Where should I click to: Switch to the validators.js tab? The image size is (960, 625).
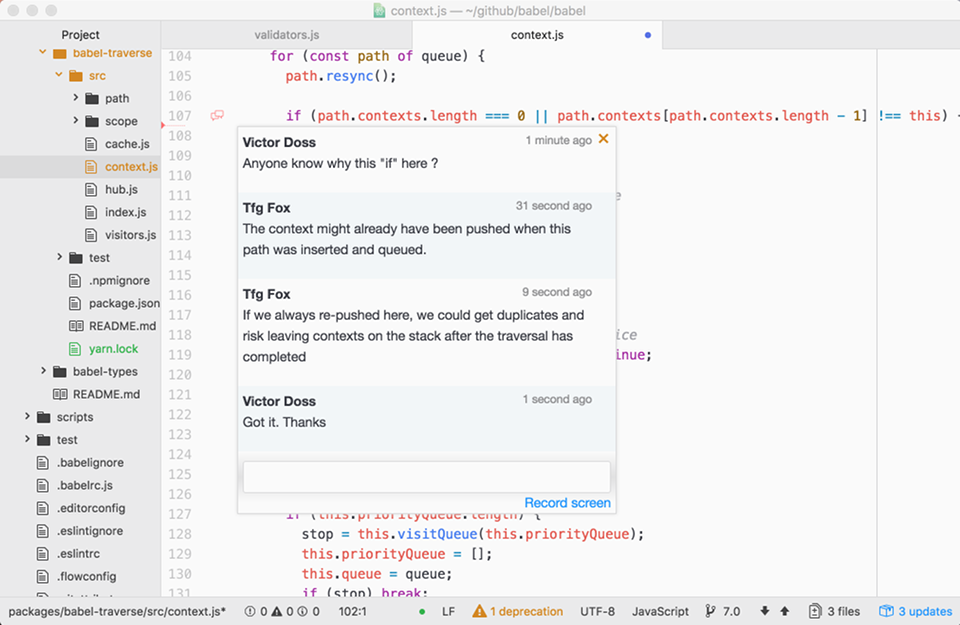286,34
